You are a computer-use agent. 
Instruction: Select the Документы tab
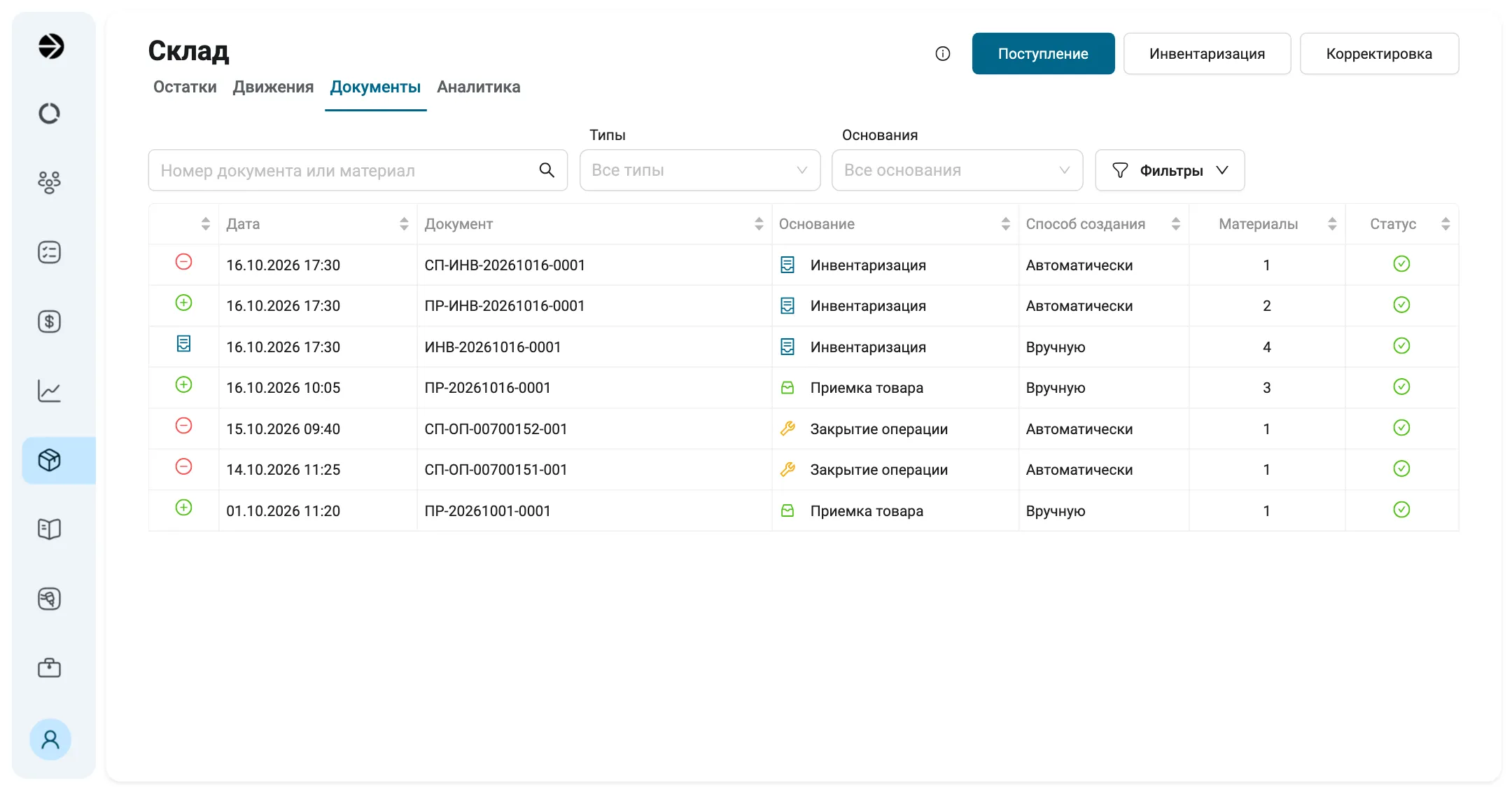coord(375,87)
